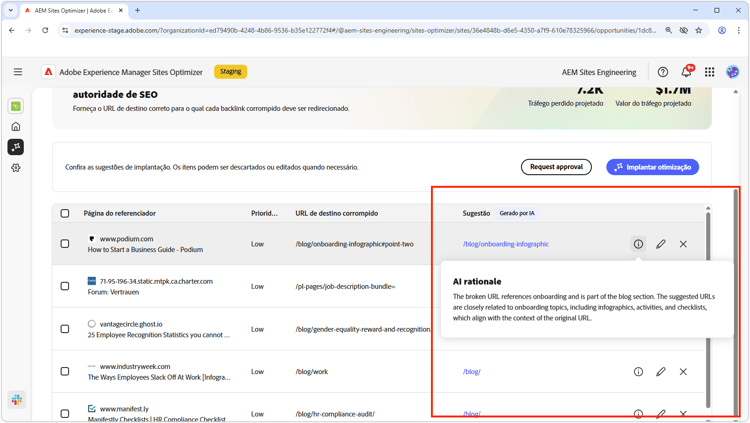Dismiss suggestion for the onboarding-infographic row
Image resolution: width=750 pixels, height=423 pixels.
point(683,244)
